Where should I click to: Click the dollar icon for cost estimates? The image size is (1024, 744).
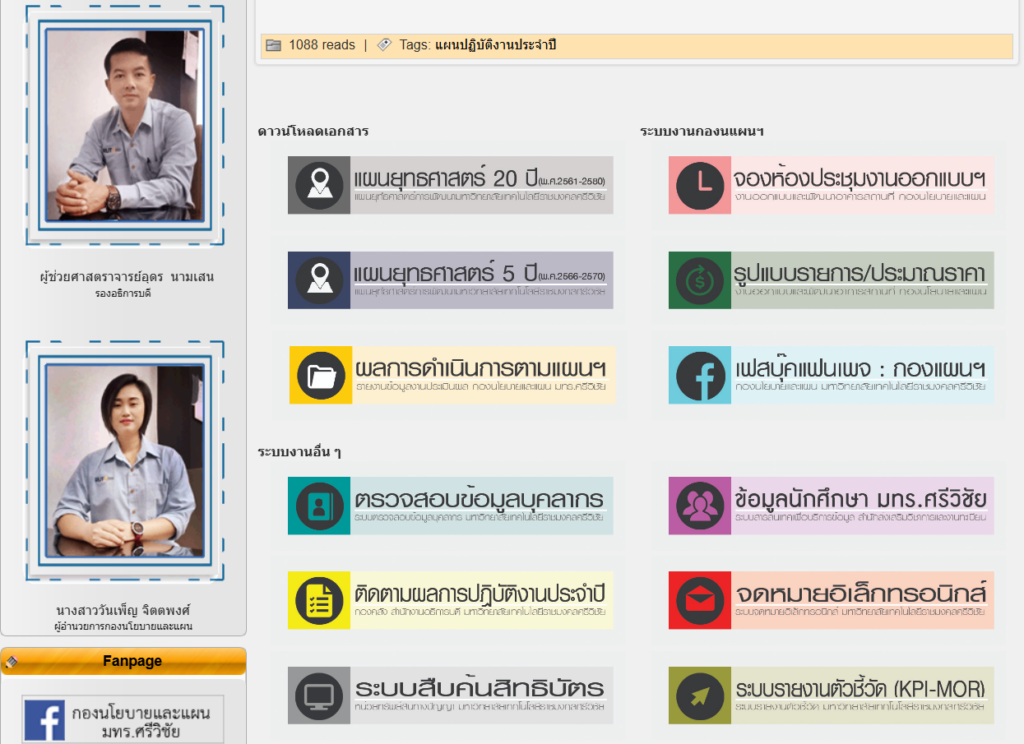click(x=700, y=280)
